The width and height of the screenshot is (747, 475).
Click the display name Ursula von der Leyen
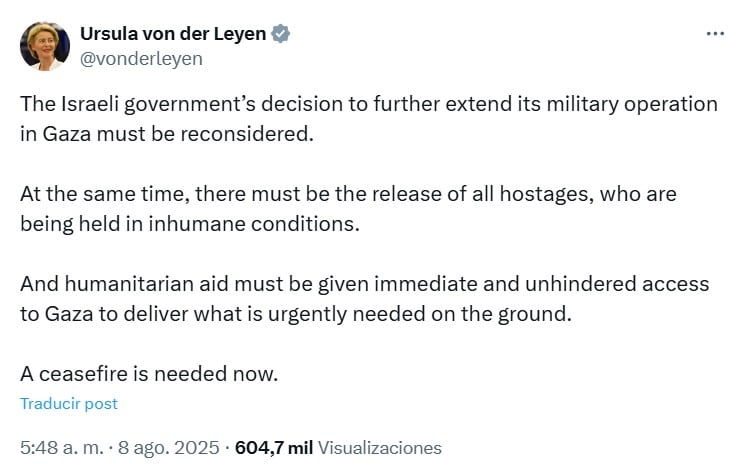click(173, 34)
